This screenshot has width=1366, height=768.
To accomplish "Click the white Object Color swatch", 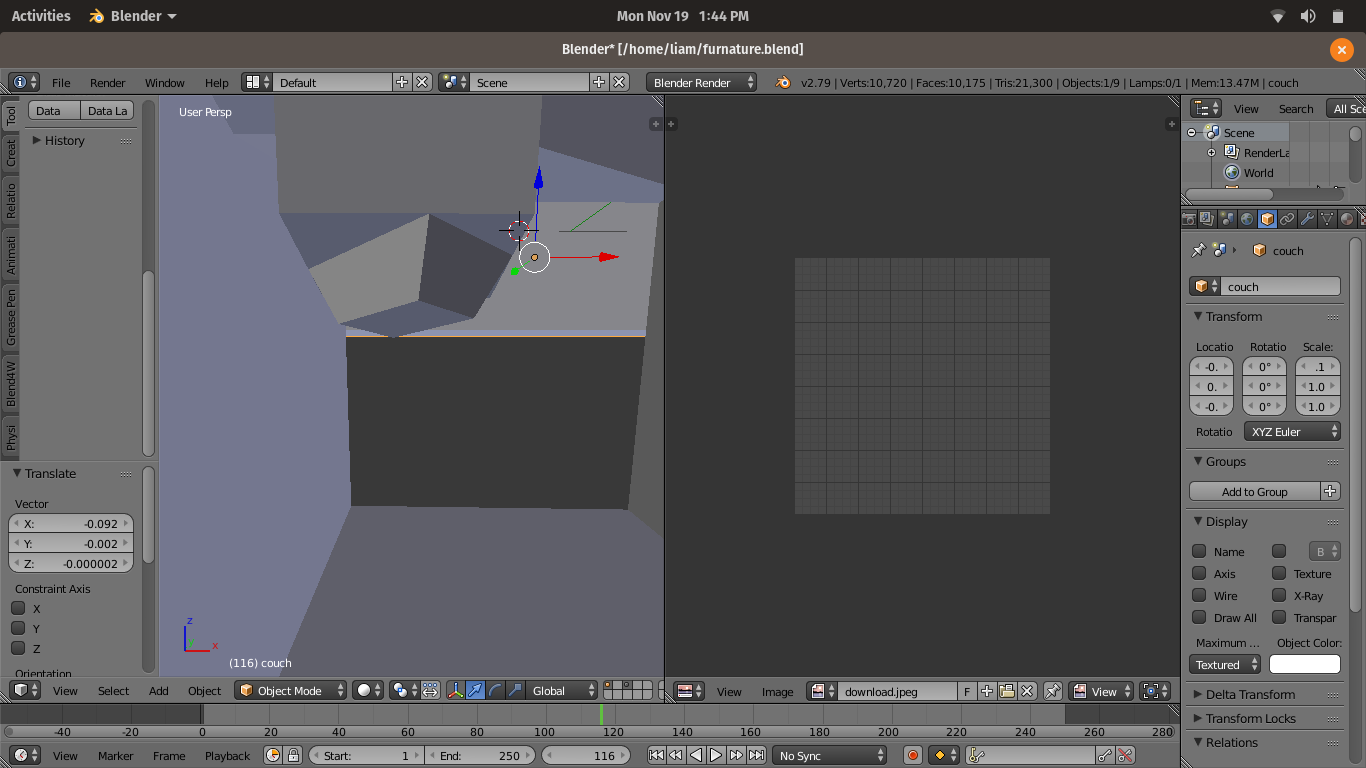I will click(1304, 665).
